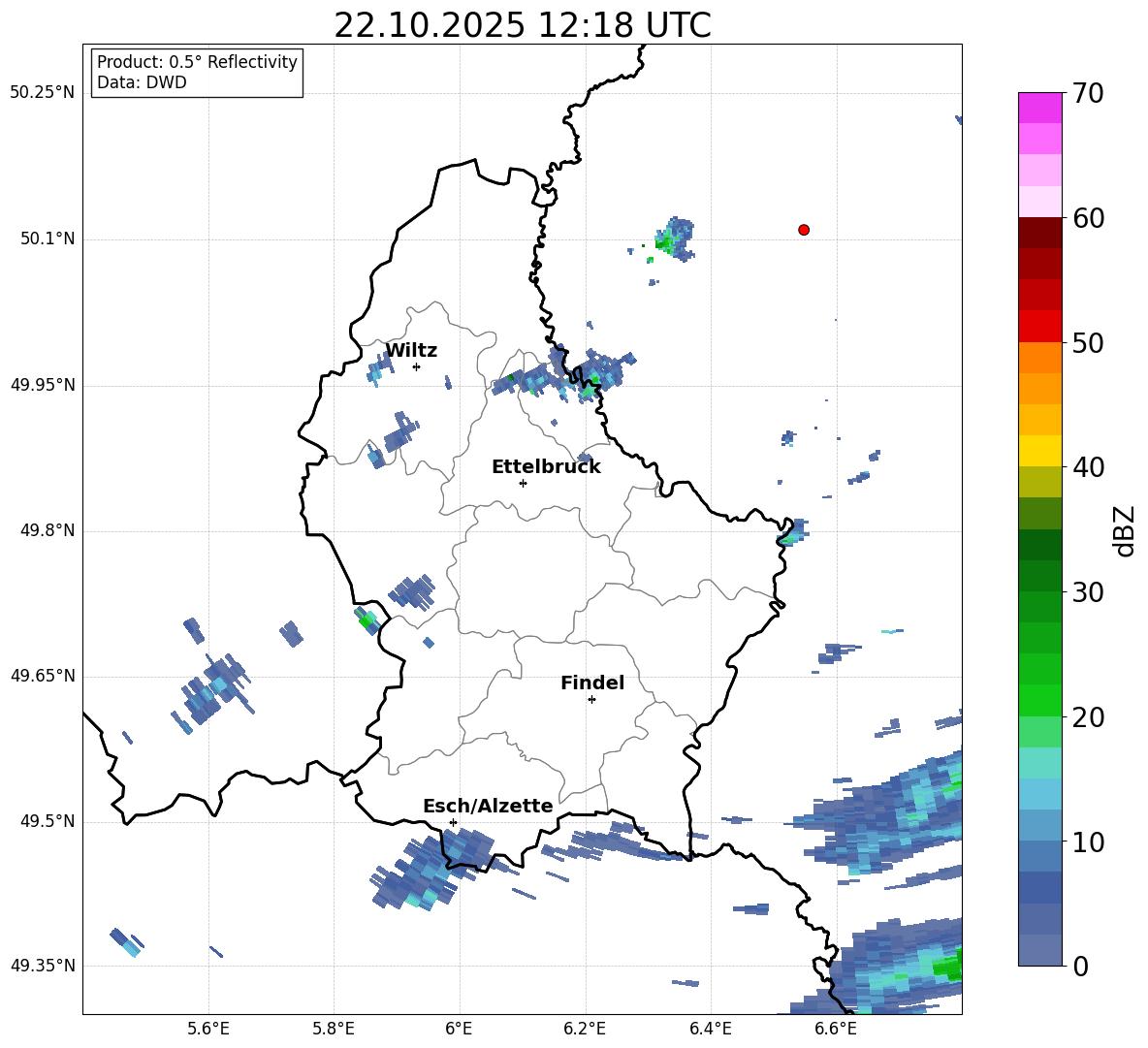This screenshot has width=1148, height=1048.
Task: Click the Findel station label
Action: coord(592,683)
